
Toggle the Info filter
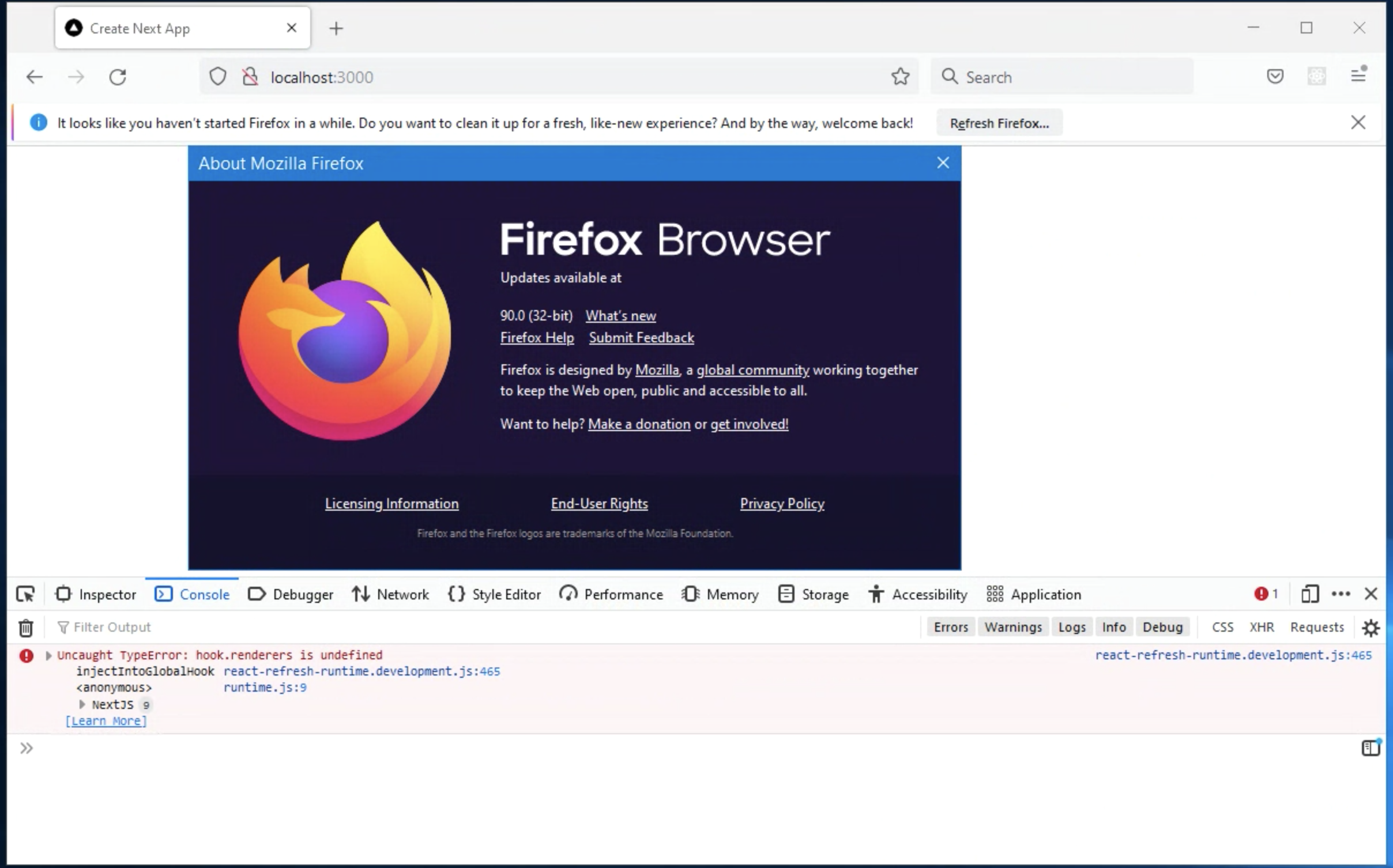(x=1114, y=627)
